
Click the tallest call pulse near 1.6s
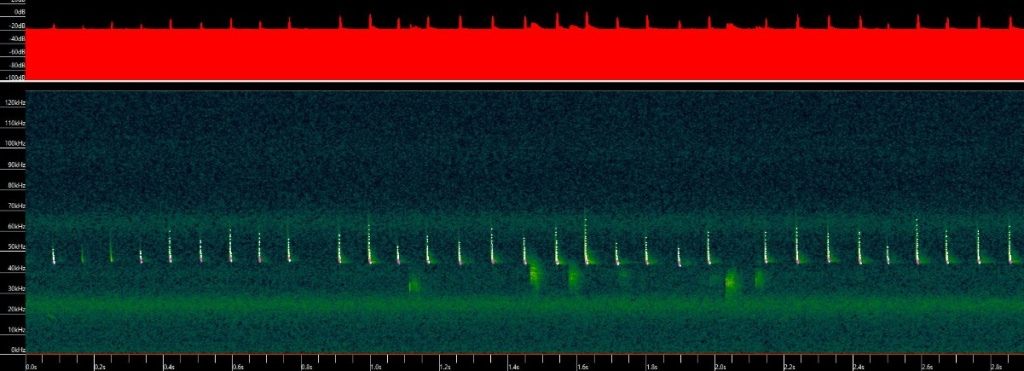tap(586, 238)
